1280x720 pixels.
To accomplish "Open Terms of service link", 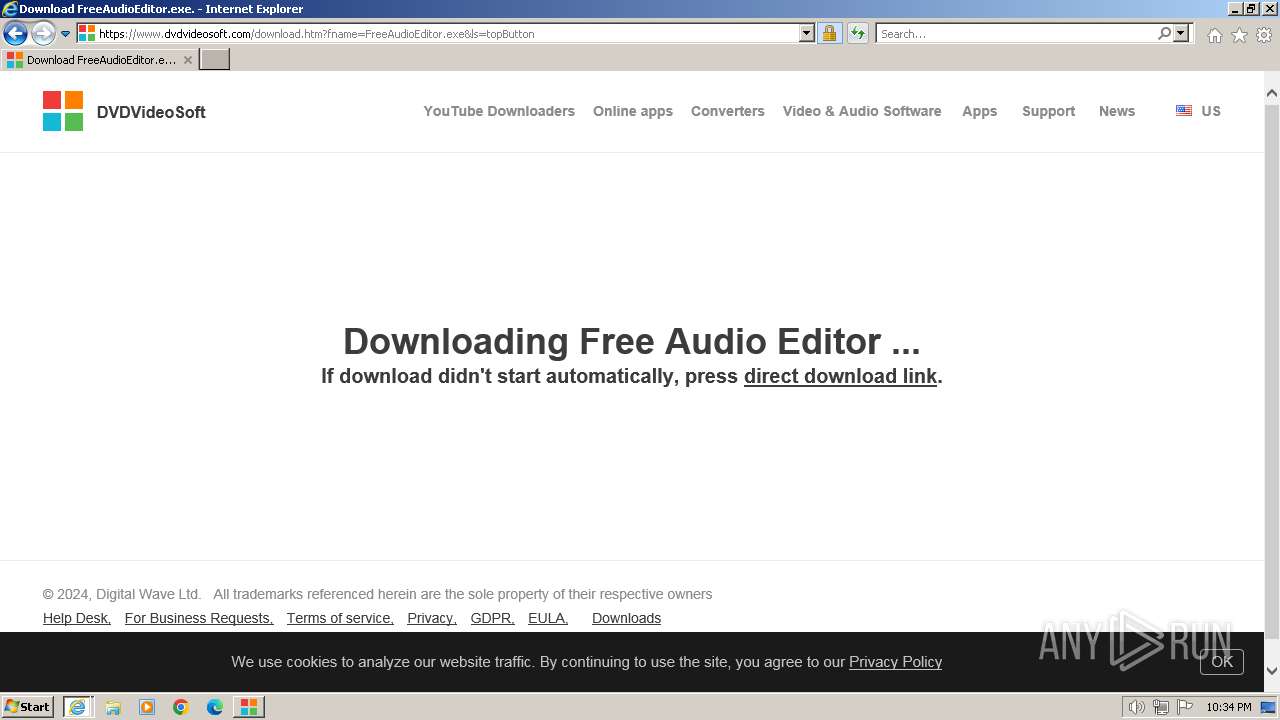I will [x=340, y=618].
